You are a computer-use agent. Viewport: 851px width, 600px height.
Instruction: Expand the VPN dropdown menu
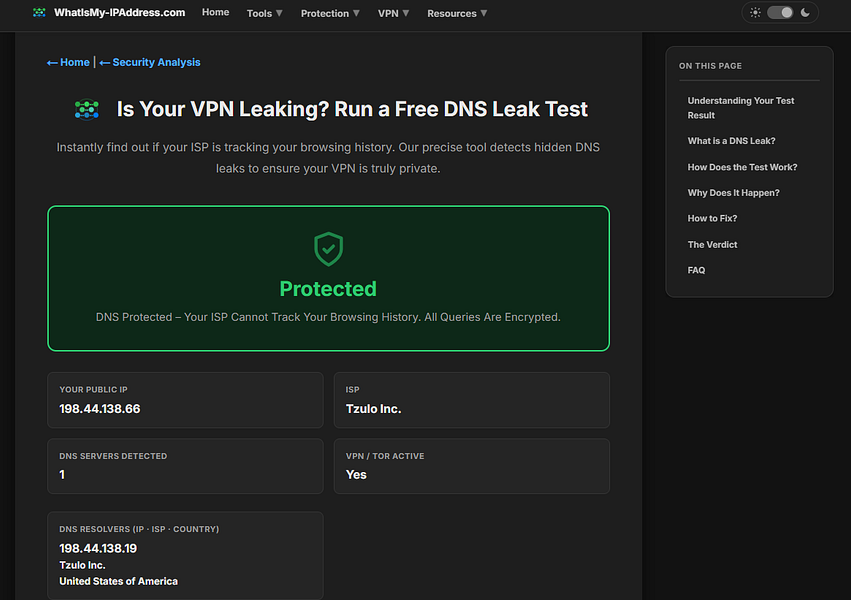[x=393, y=14]
